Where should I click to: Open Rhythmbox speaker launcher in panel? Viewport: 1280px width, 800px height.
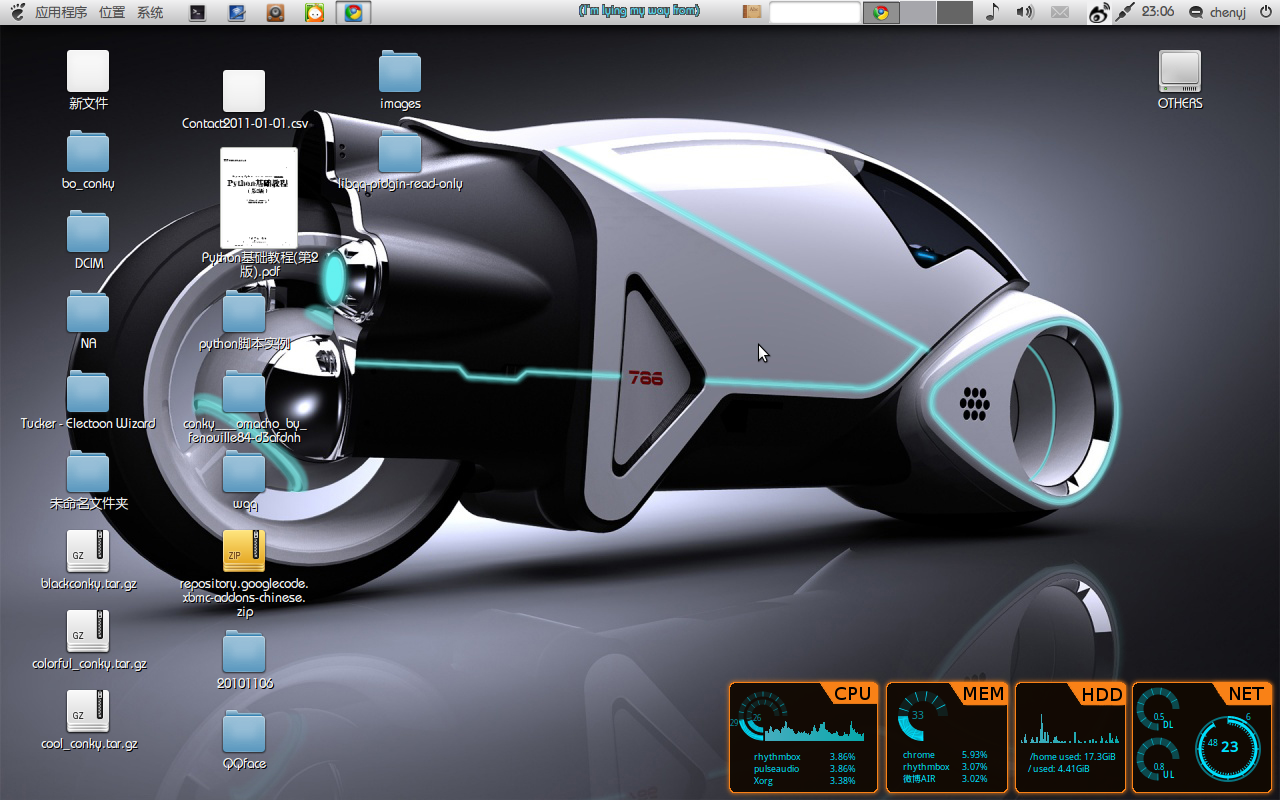(276, 12)
